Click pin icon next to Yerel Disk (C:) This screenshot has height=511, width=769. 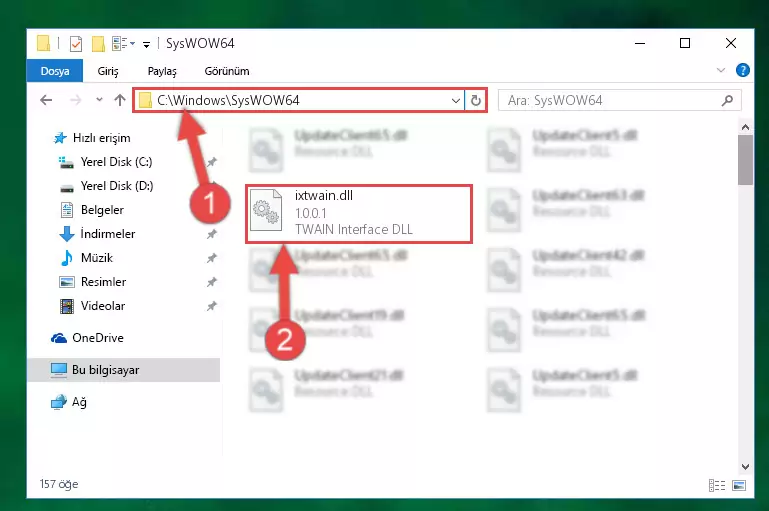pyautogui.click(x=211, y=162)
